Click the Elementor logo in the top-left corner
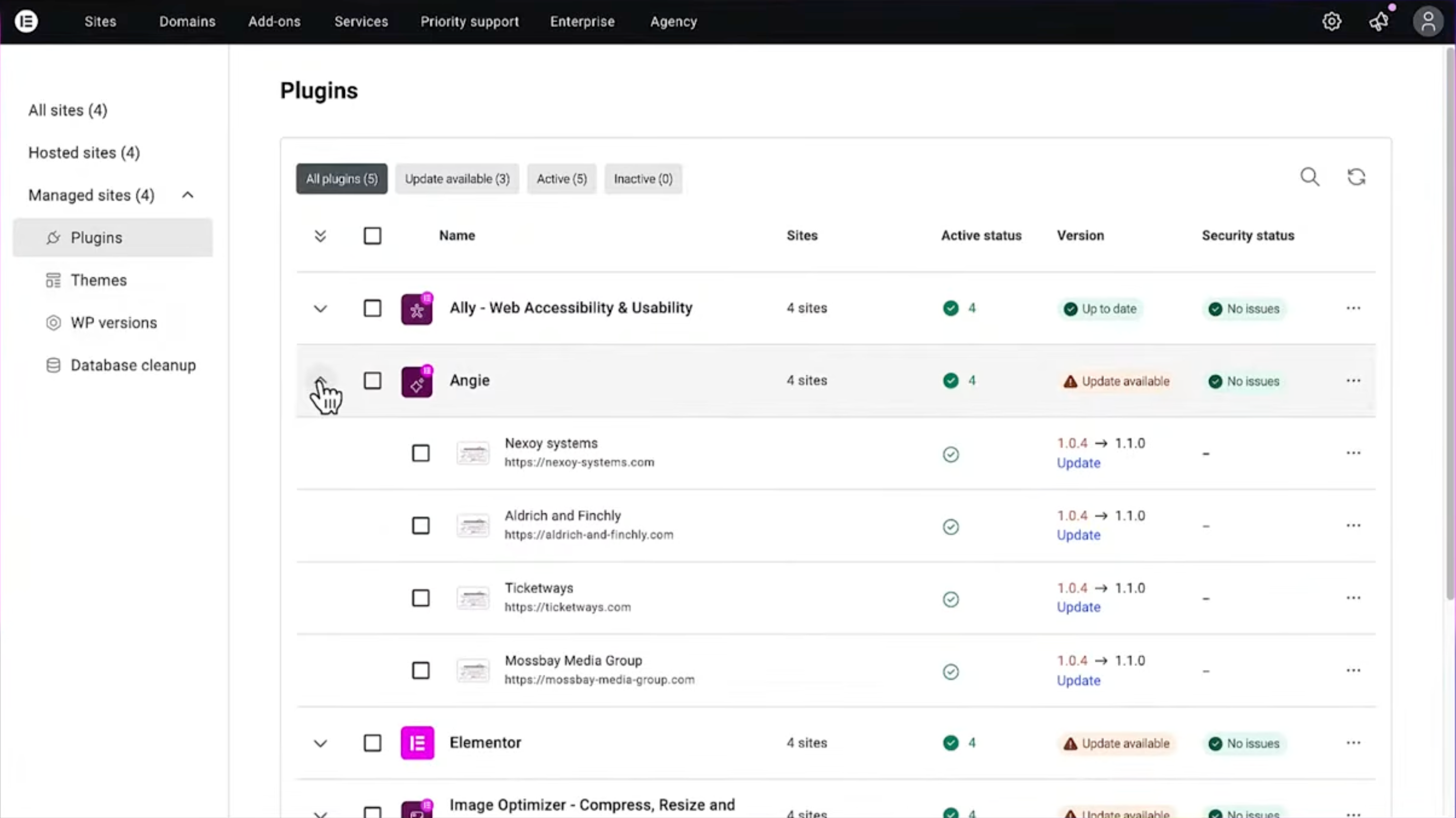 (x=26, y=21)
